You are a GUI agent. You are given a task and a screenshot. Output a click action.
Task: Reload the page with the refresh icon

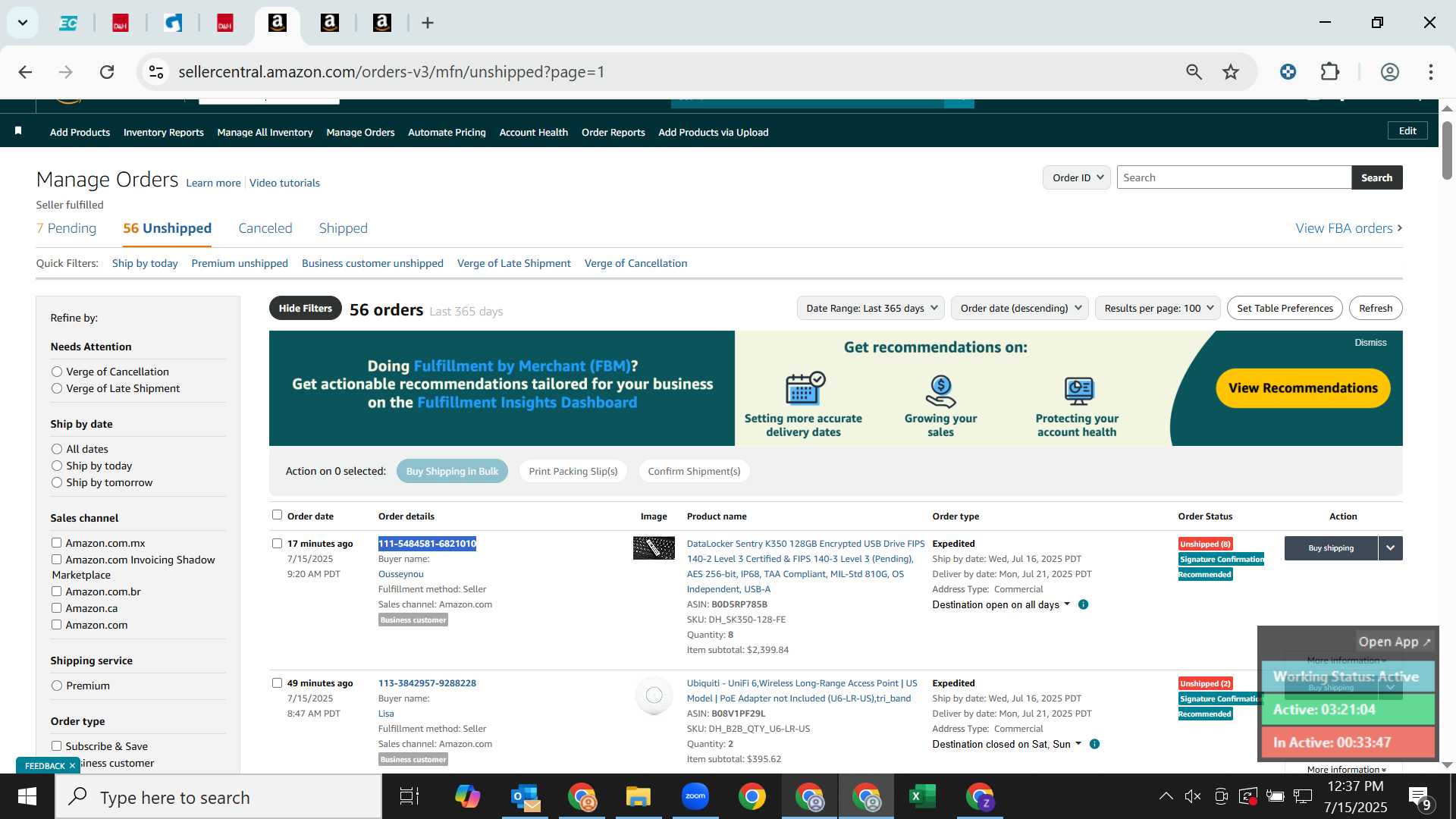click(x=107, y=72)
